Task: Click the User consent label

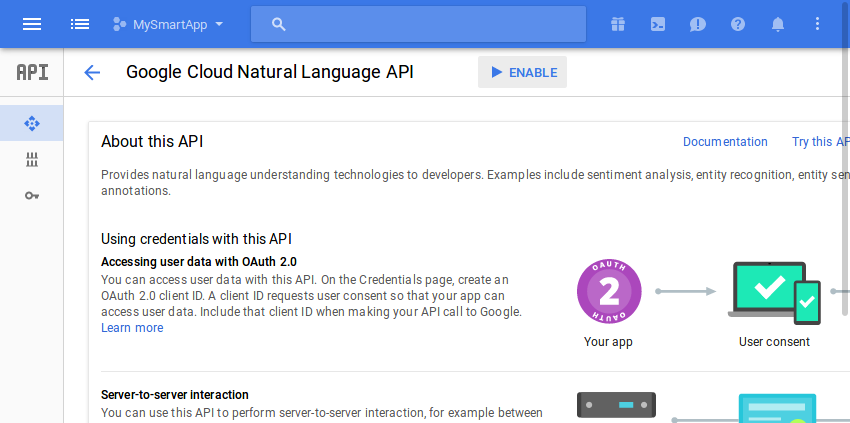Action: click(774, 342)
